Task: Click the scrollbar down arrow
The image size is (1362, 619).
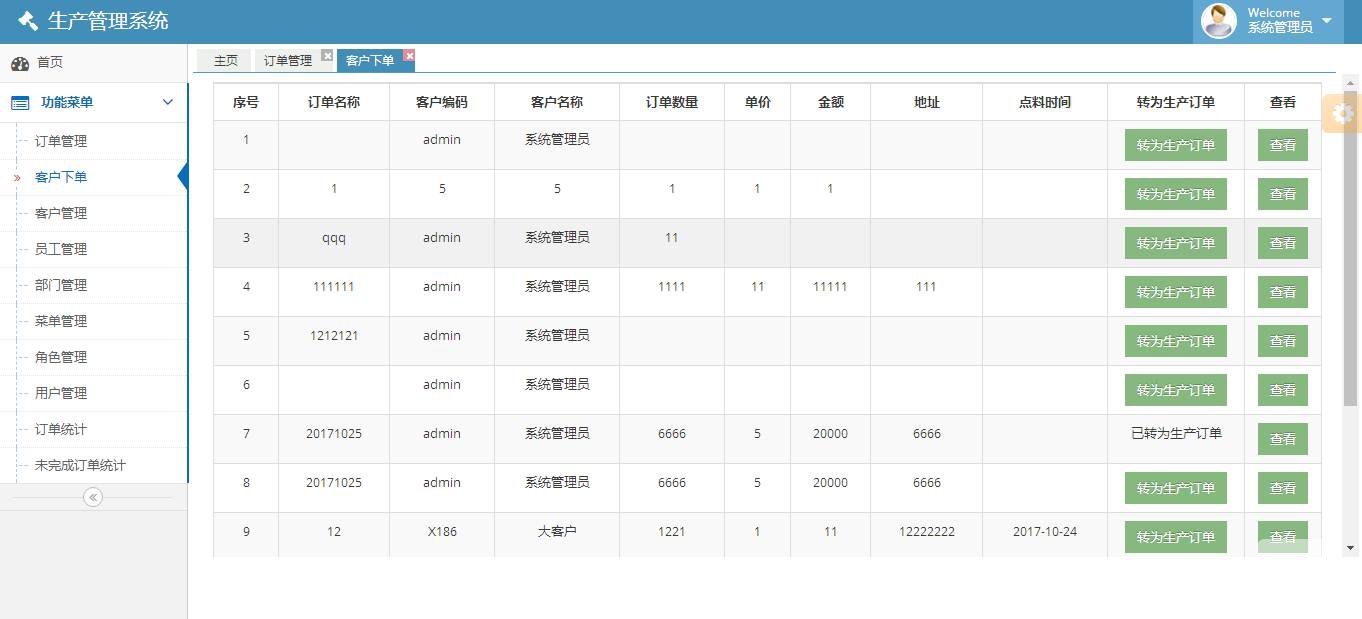Action: 1350,548
